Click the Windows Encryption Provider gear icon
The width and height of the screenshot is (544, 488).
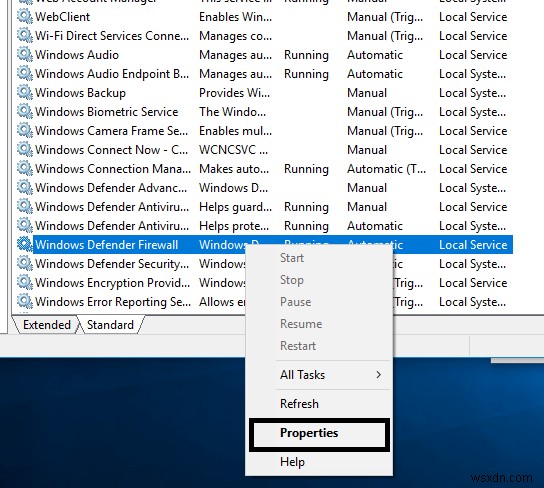point(25,283)
